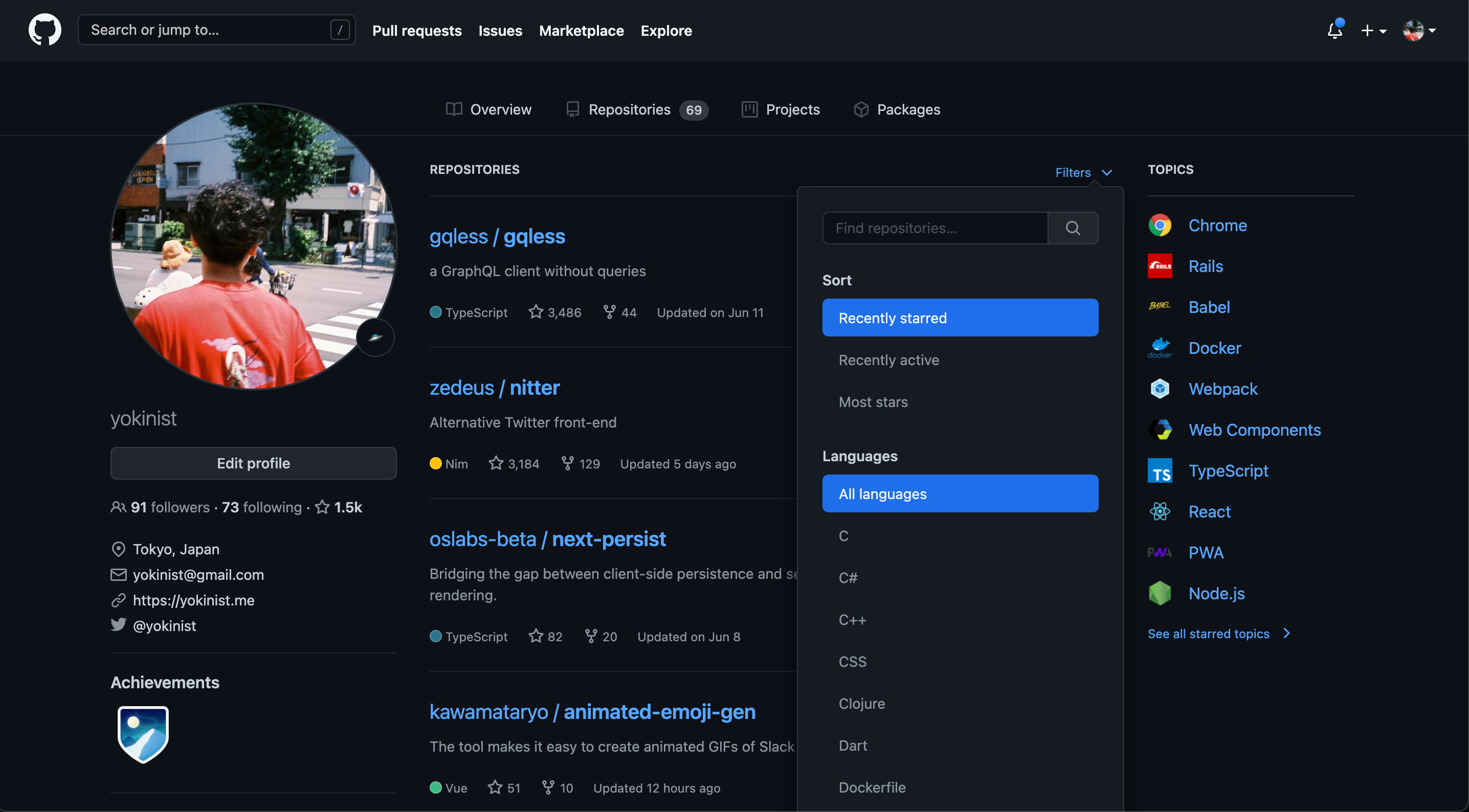
Task: Open Explore in top navigation
Action: (666, 30)
